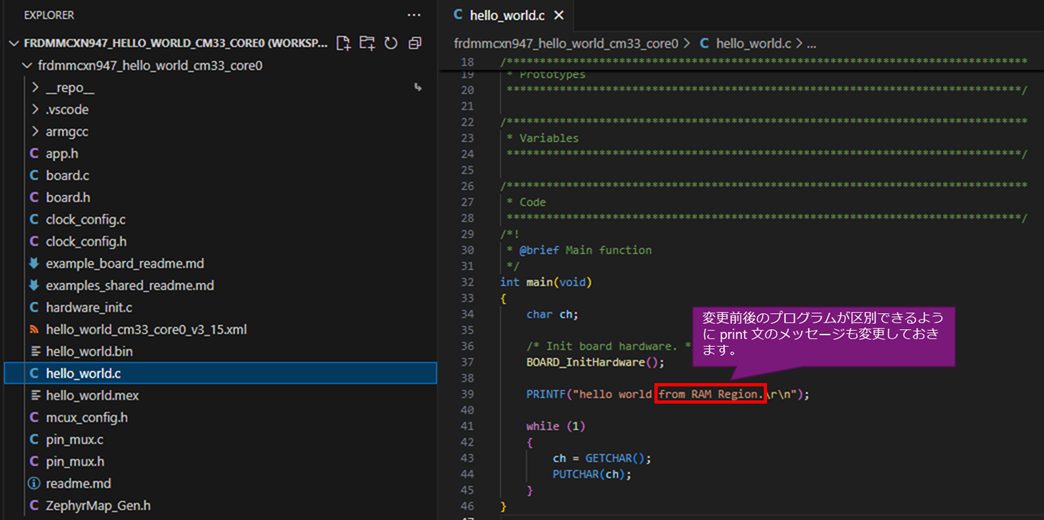Collapse all folders in Explorer
The image size is (1044, 520).
(x=413, y=43)
